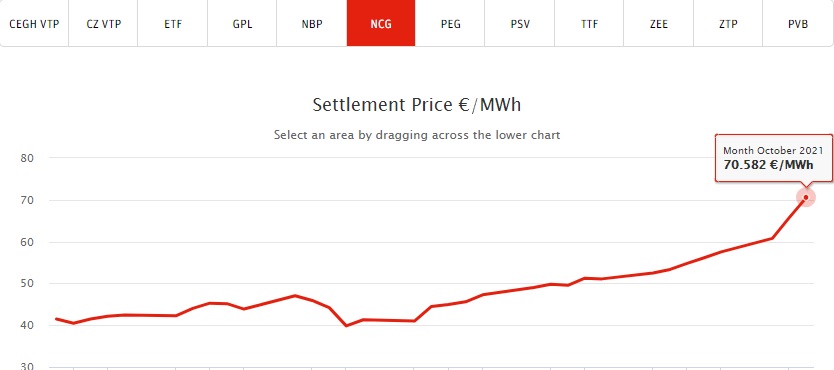Open the PSV tab
This screenshot has height=370, width=834.
pos(520,23)
